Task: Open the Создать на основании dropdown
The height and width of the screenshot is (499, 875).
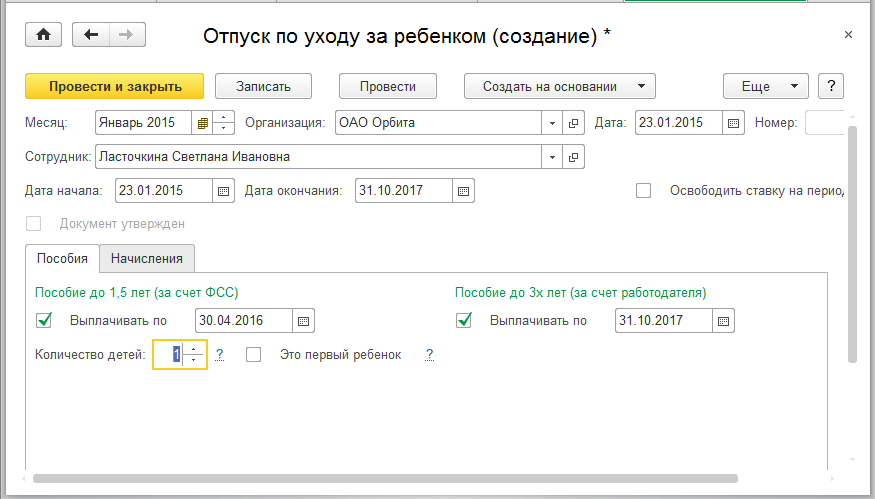Action: tap(560, 86)
